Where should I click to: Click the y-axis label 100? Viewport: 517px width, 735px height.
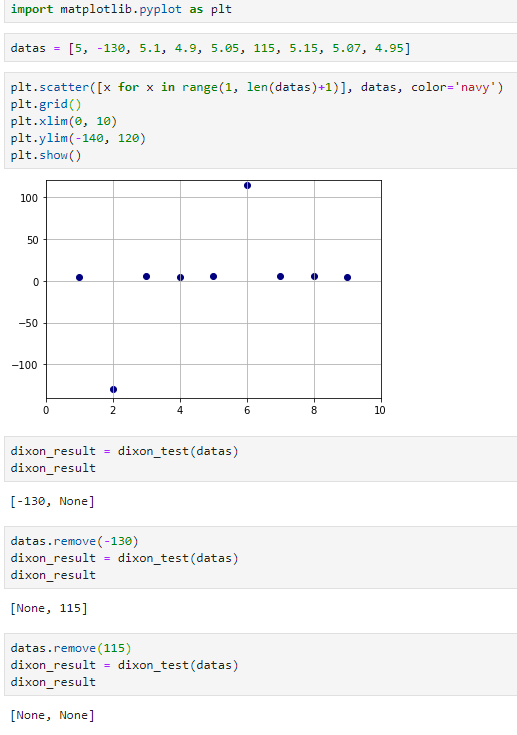[x=29, y=198]
